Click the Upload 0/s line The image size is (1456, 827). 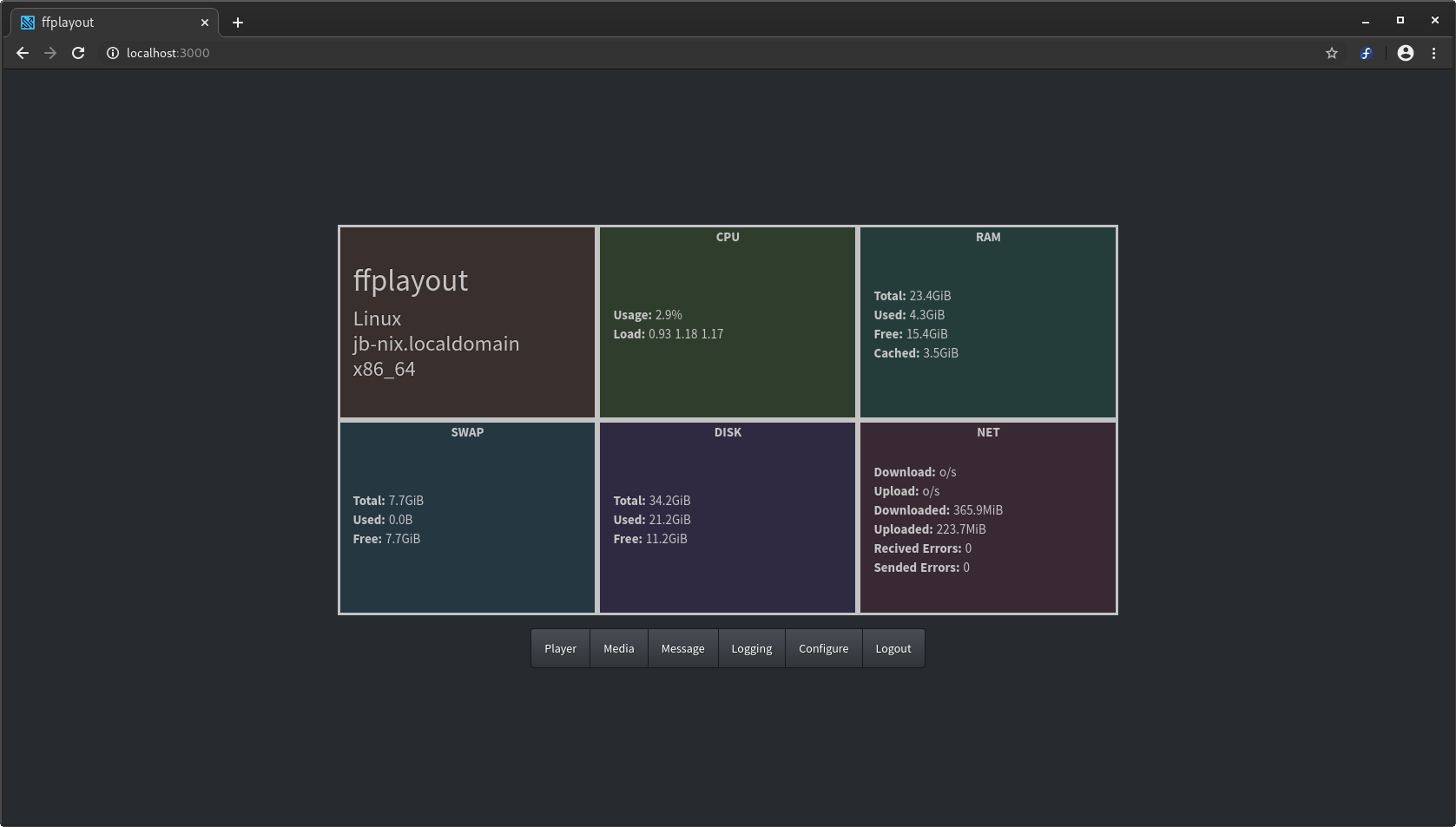(906, 491)
